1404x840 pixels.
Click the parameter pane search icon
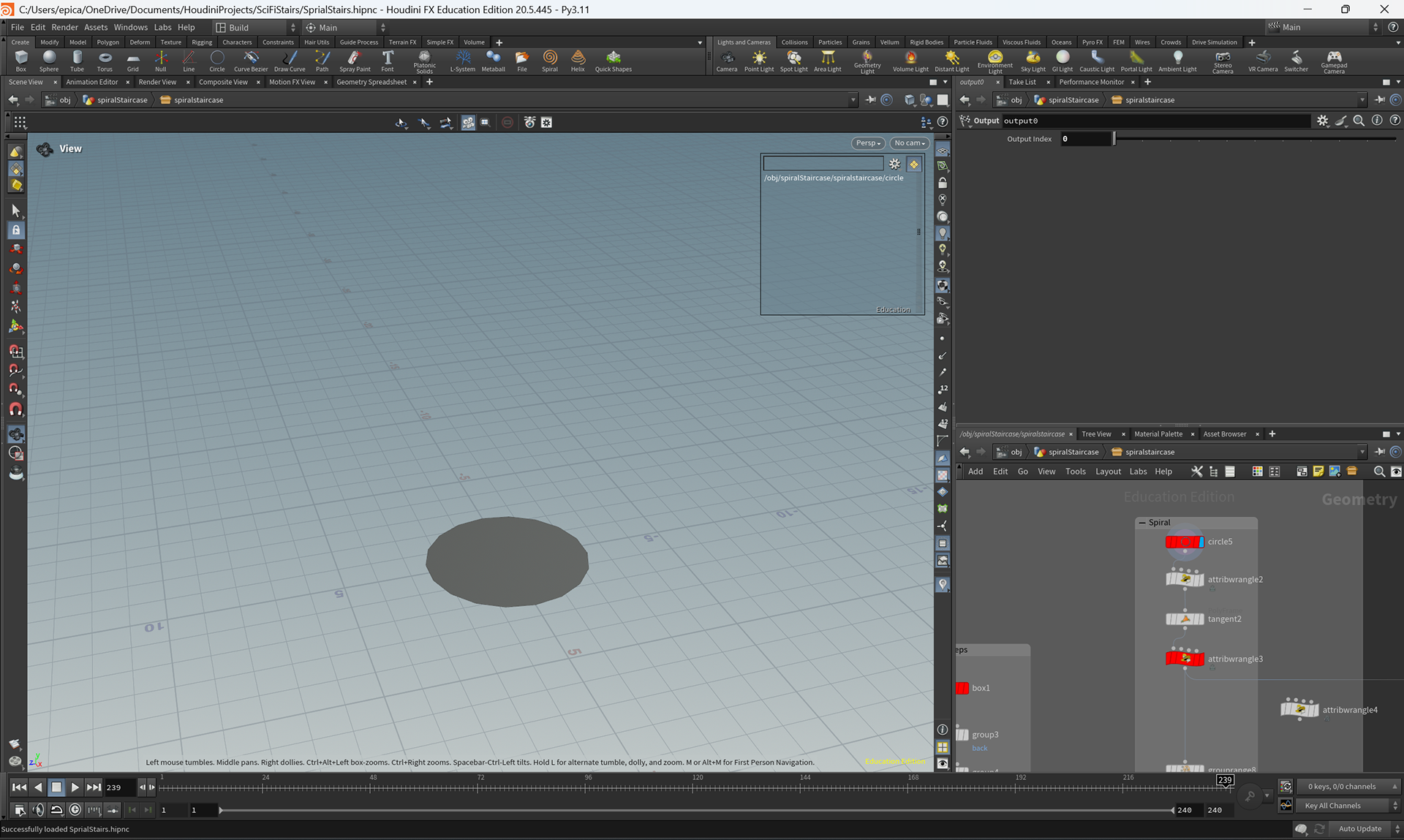point(1359,121)
